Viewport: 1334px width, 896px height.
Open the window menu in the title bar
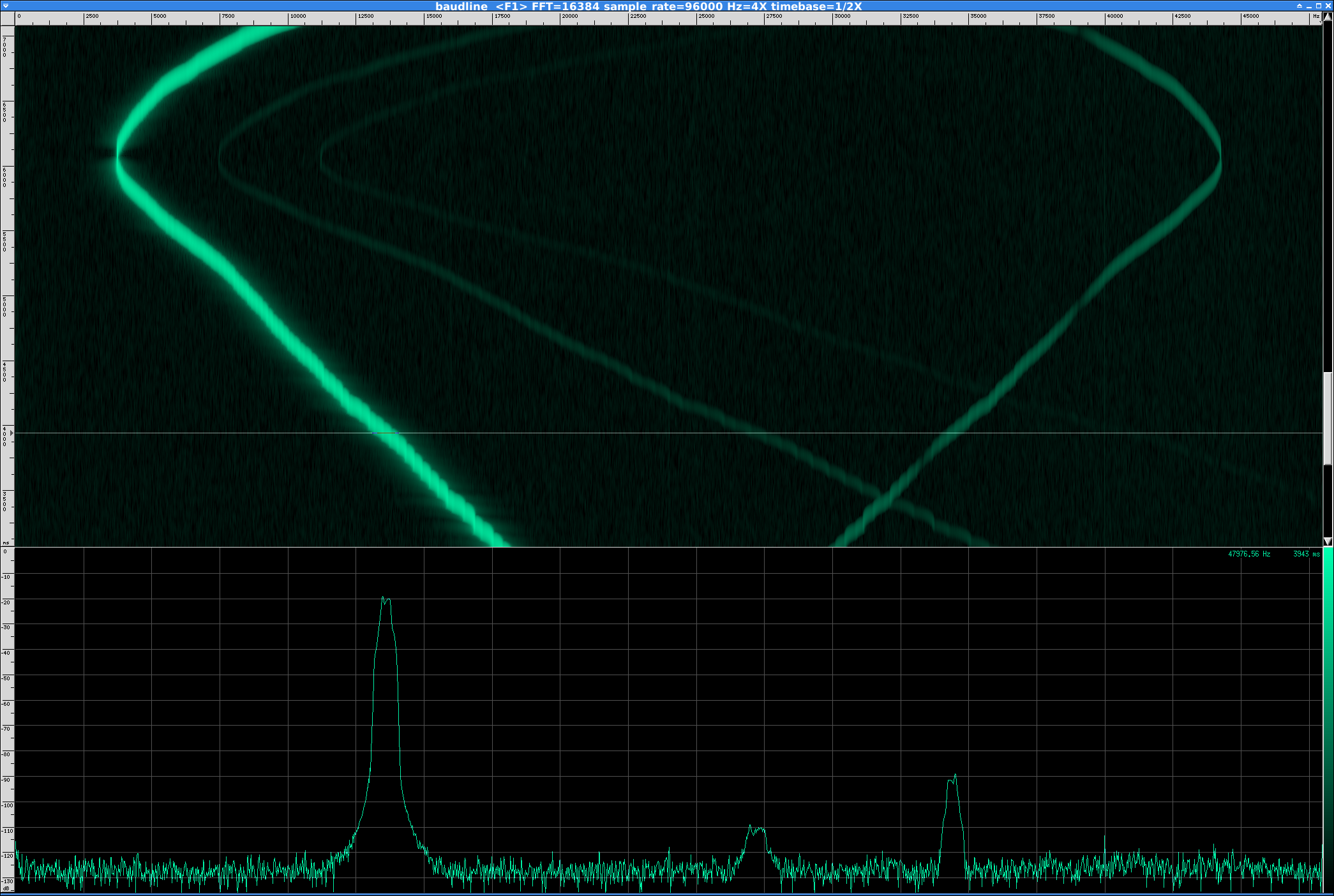tap(6, 6)
